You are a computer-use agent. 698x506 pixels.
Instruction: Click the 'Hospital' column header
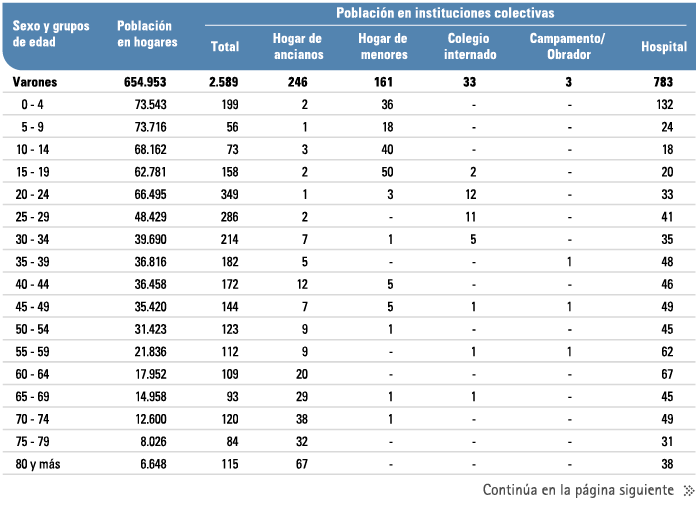point(664,47)
